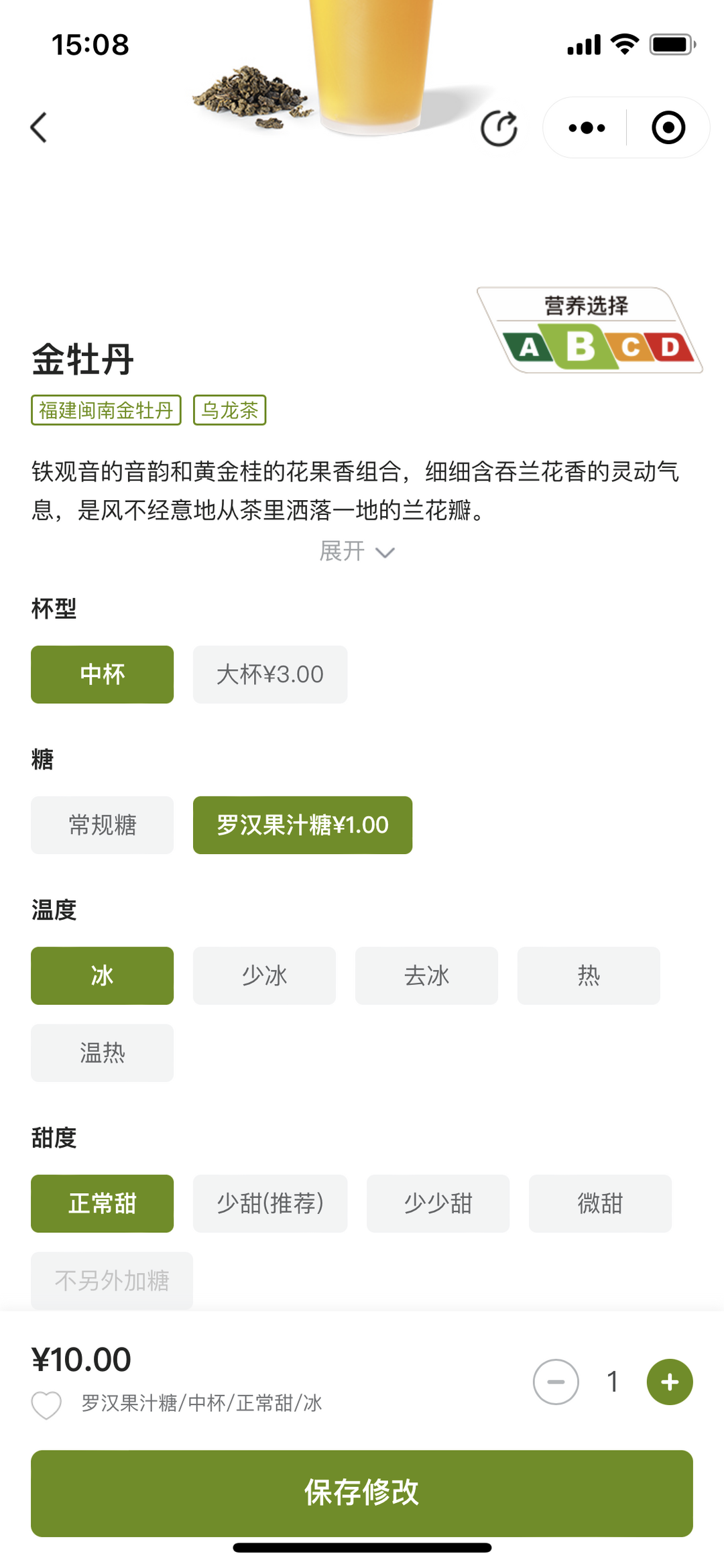Tap the 乌龙茶 tag
Viewport: 724px width, 1568px height.
tap(230, 410)
